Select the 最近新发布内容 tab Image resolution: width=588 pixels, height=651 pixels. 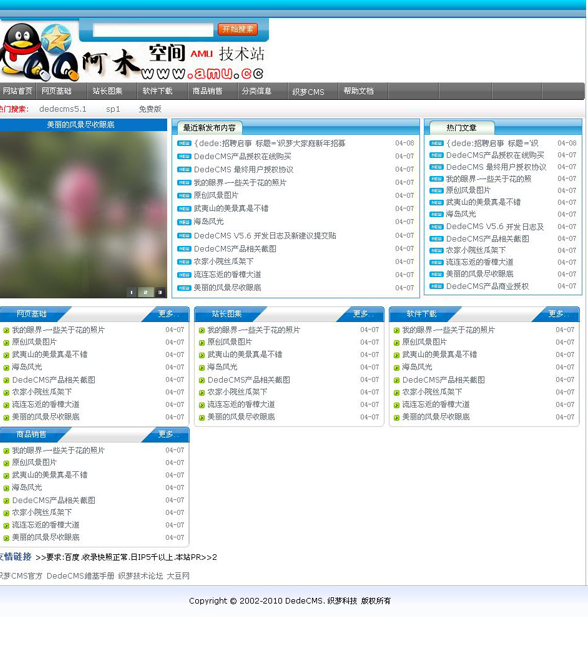click(x=209, y=128)
